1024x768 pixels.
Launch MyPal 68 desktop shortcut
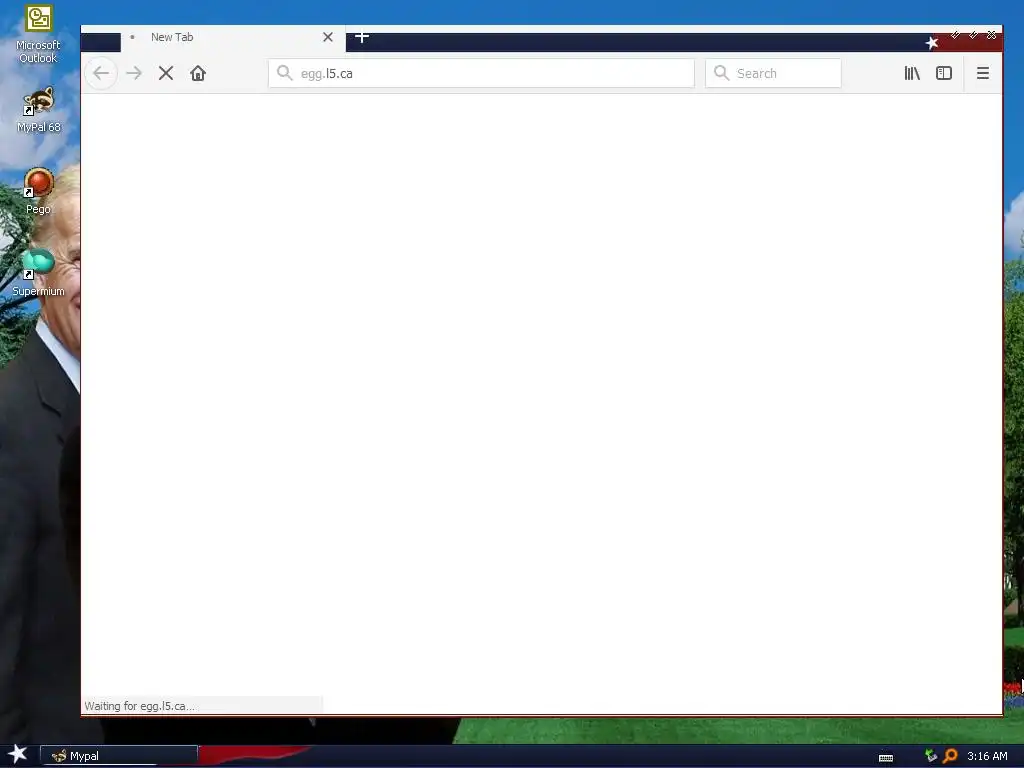click(x=39, y=110)
